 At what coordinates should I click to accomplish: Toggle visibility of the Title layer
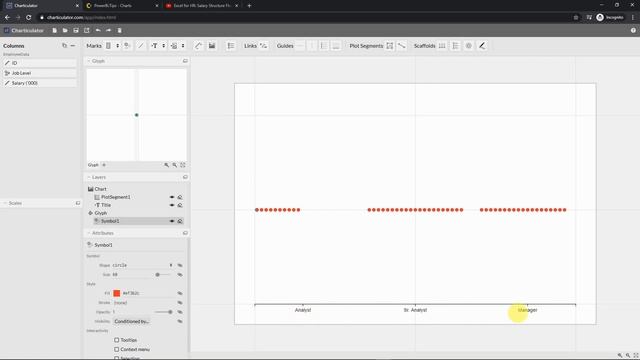172,205
